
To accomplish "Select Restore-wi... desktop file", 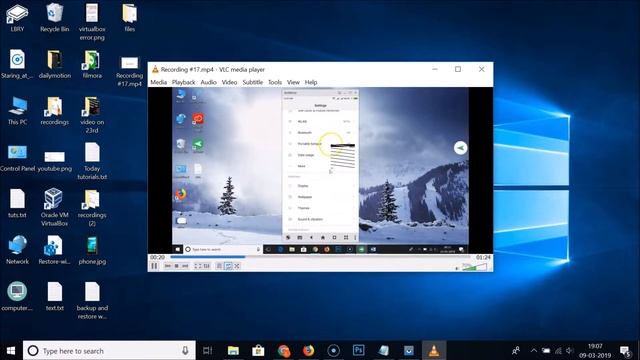I will (54, 250).
